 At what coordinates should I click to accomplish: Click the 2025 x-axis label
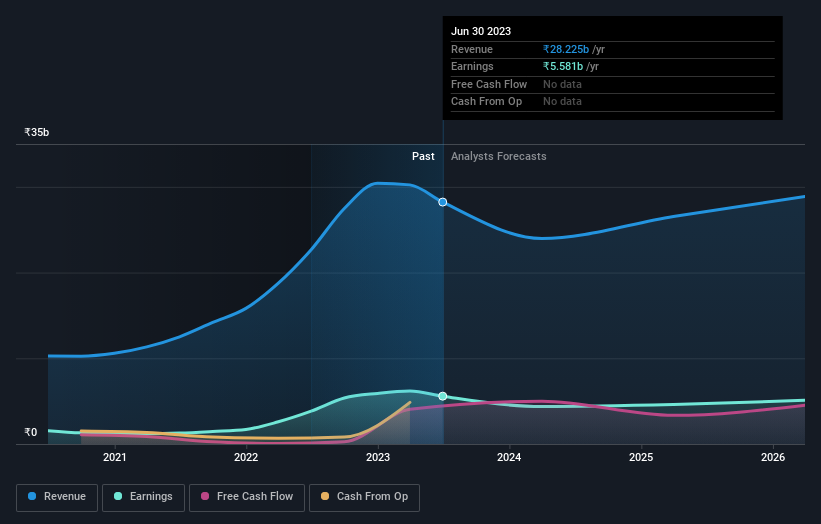point(641,457)
